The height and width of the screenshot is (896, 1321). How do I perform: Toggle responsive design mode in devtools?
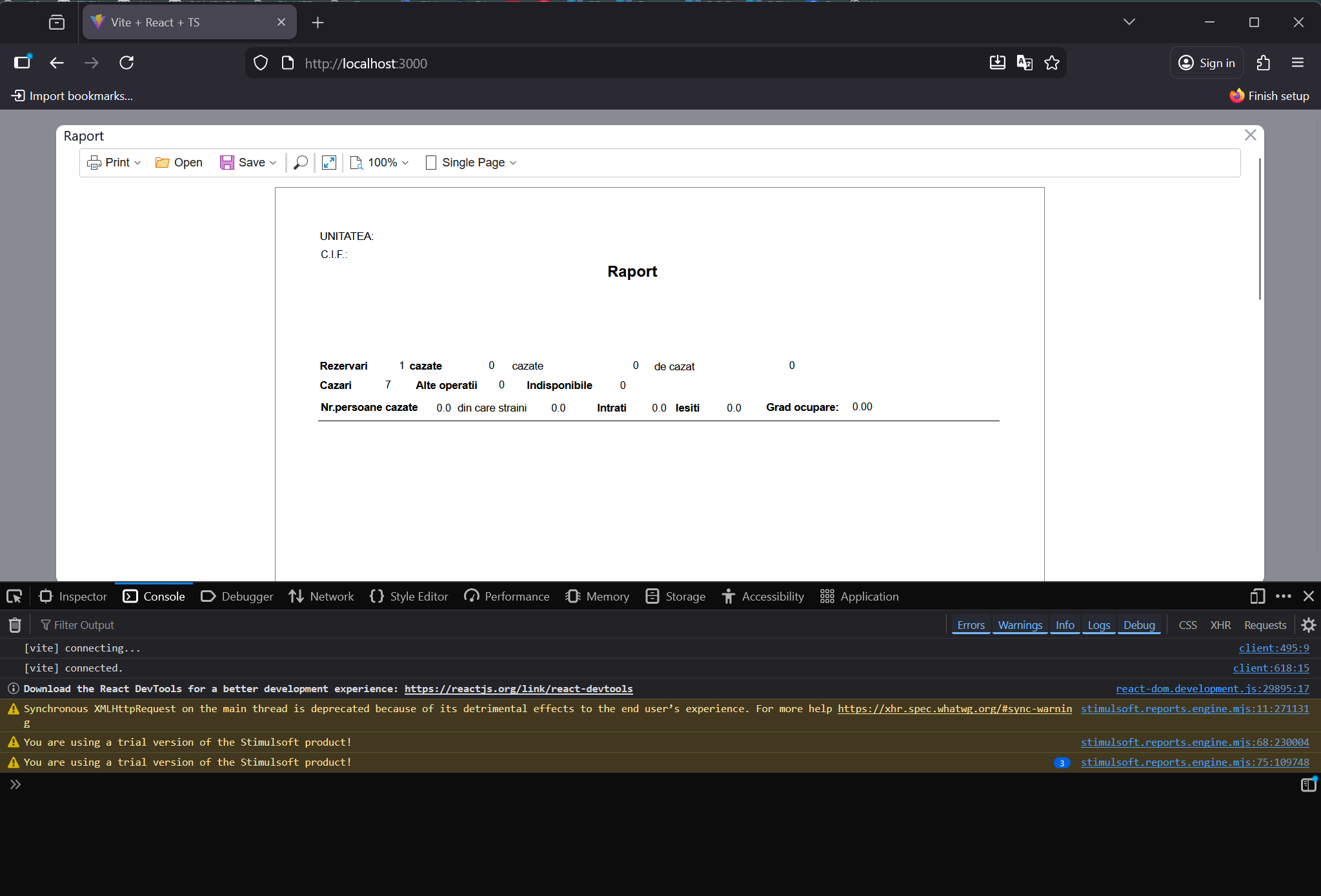click(x=1257, y=596)
